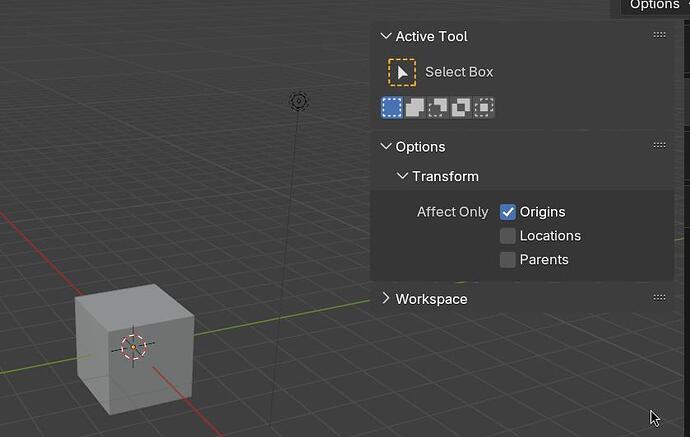Open the Options dropdown in the header

pyautogui.click(x=655, y=5)
